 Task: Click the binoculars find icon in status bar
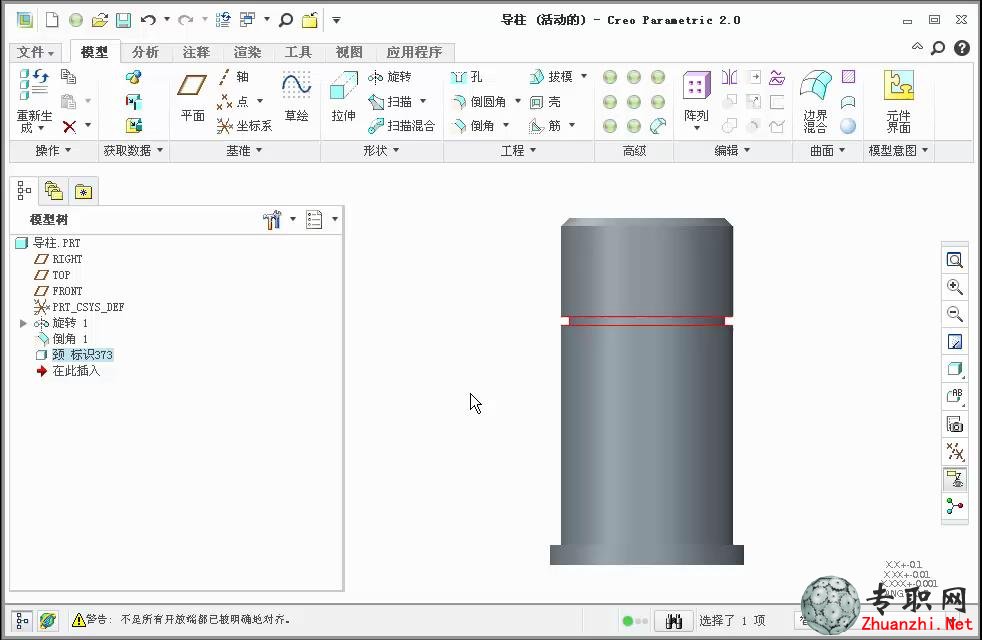pyautogui.click(x=674, y=621)
